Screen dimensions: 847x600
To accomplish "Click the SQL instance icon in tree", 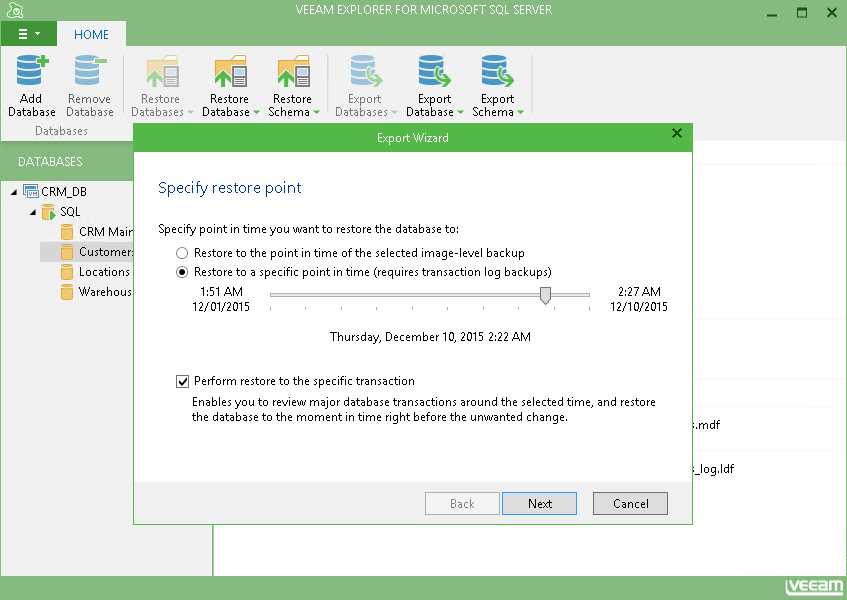I will click(x=49, y=212).
